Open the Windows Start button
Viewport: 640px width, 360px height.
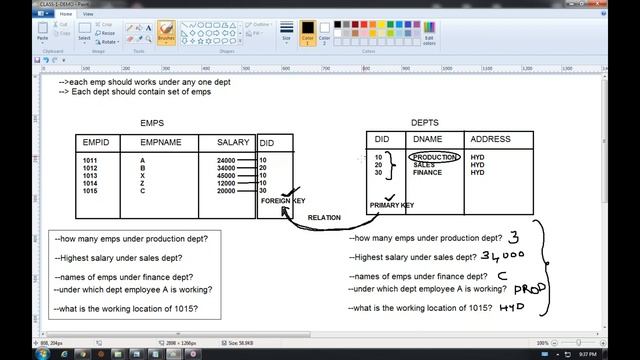click(x=42, y=354)
